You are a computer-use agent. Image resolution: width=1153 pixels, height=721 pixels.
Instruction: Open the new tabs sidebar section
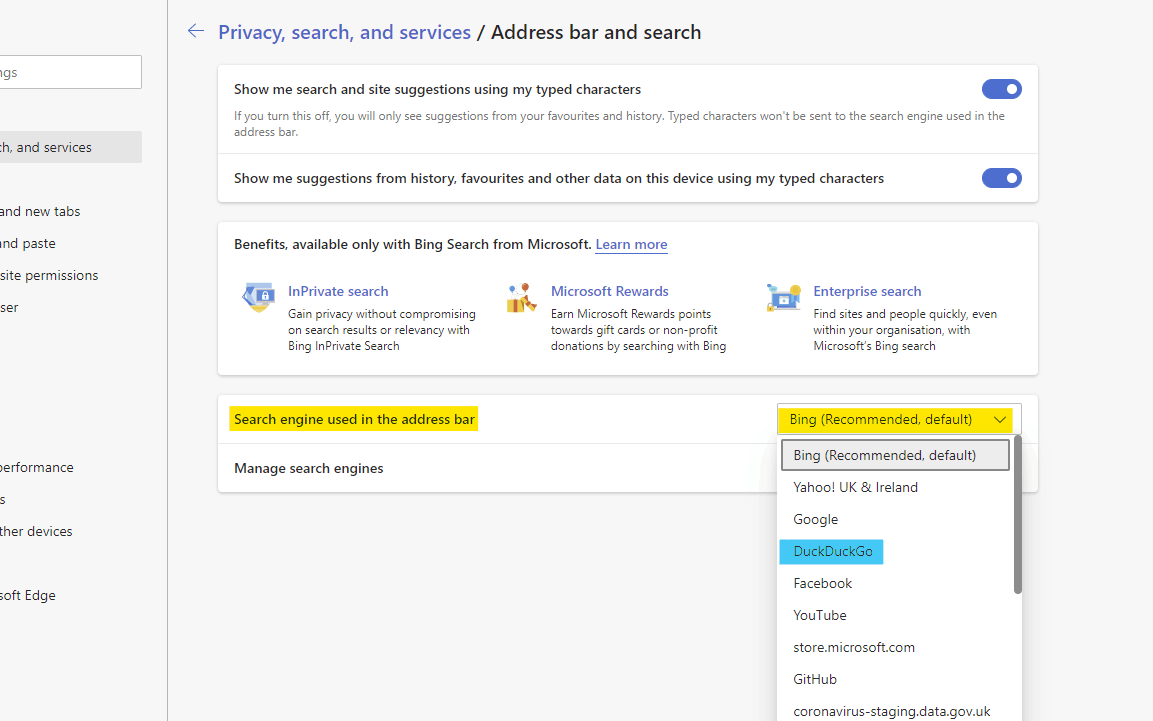click(40, 212)
